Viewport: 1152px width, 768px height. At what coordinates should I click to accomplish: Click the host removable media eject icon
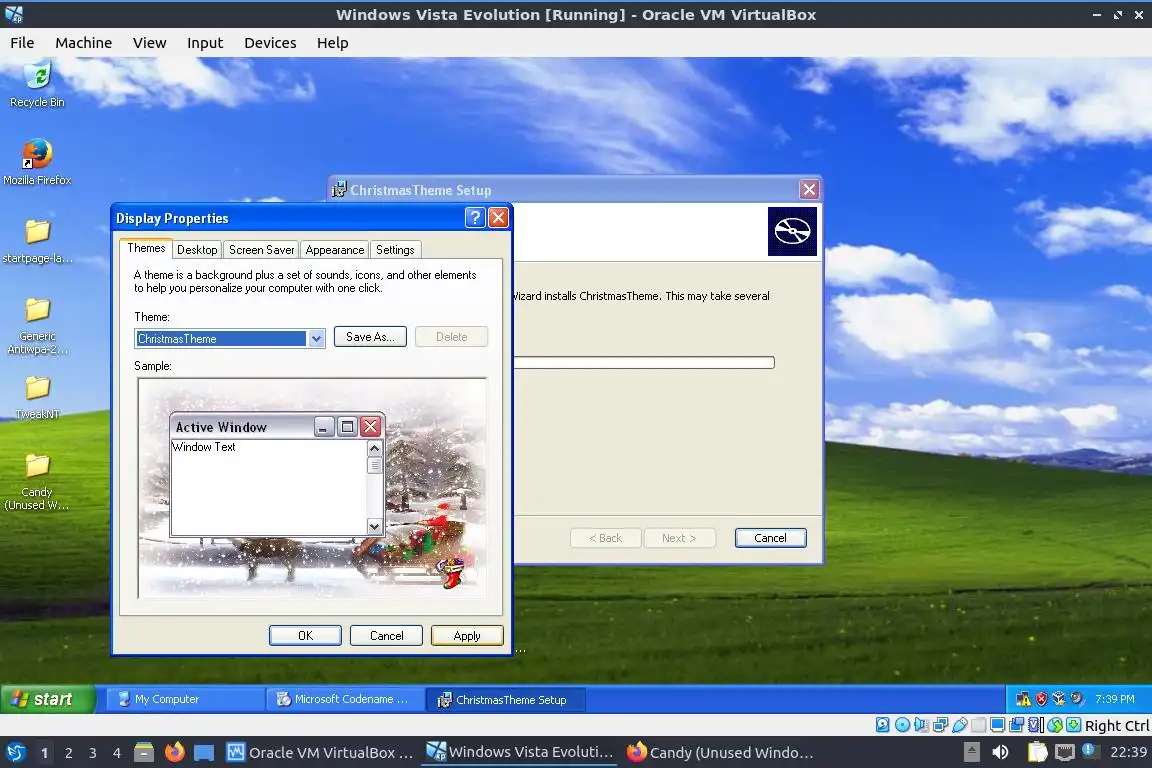[x=971, y=752]
